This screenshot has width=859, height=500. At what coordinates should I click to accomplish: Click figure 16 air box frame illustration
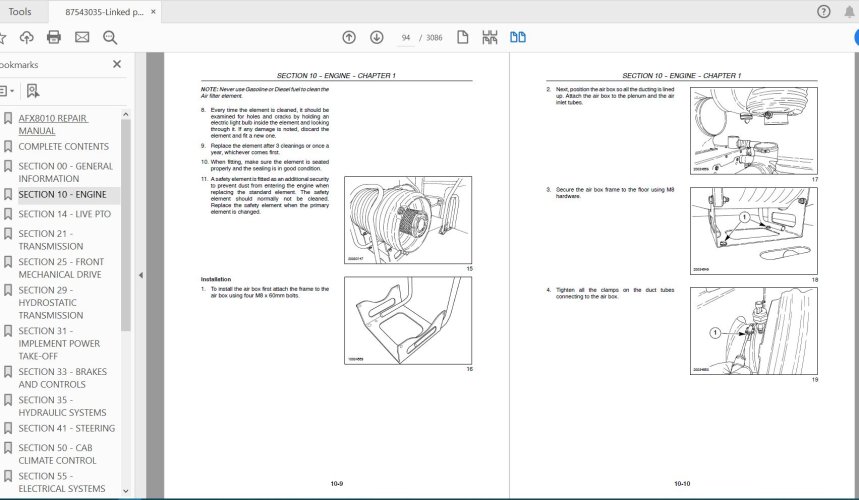point(408,320)
